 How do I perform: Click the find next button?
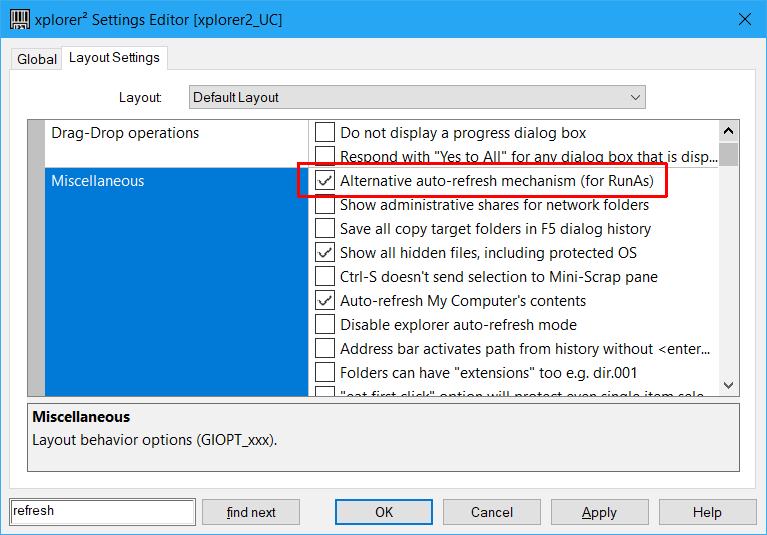[x=251, y=512]
